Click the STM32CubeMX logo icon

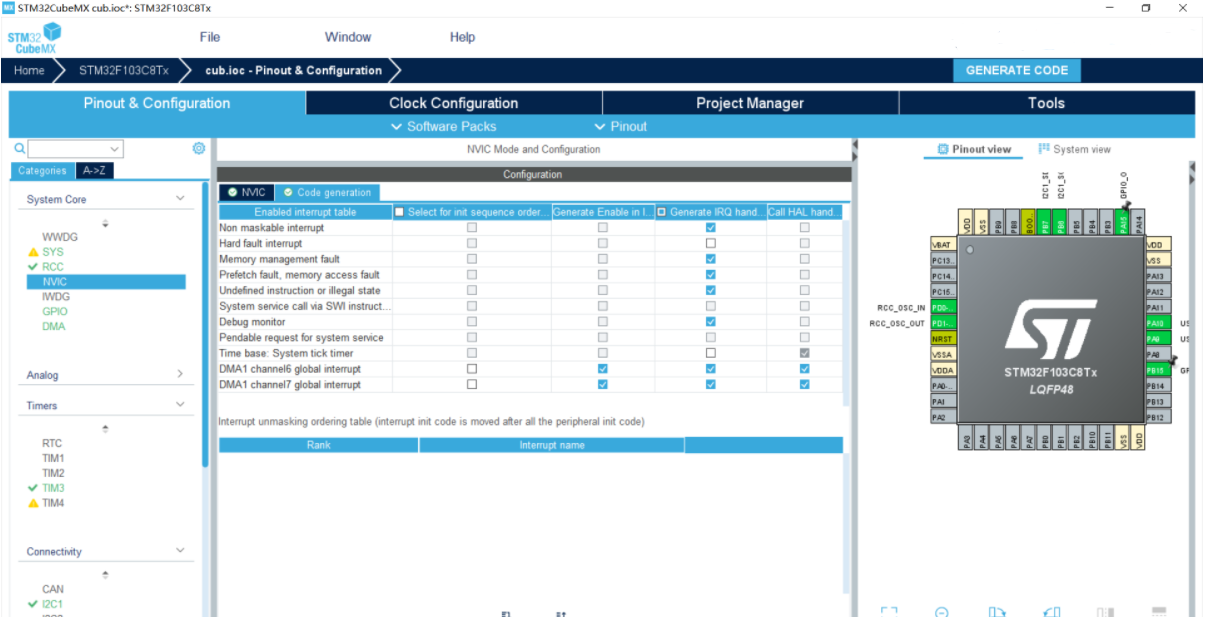point(32,40)
